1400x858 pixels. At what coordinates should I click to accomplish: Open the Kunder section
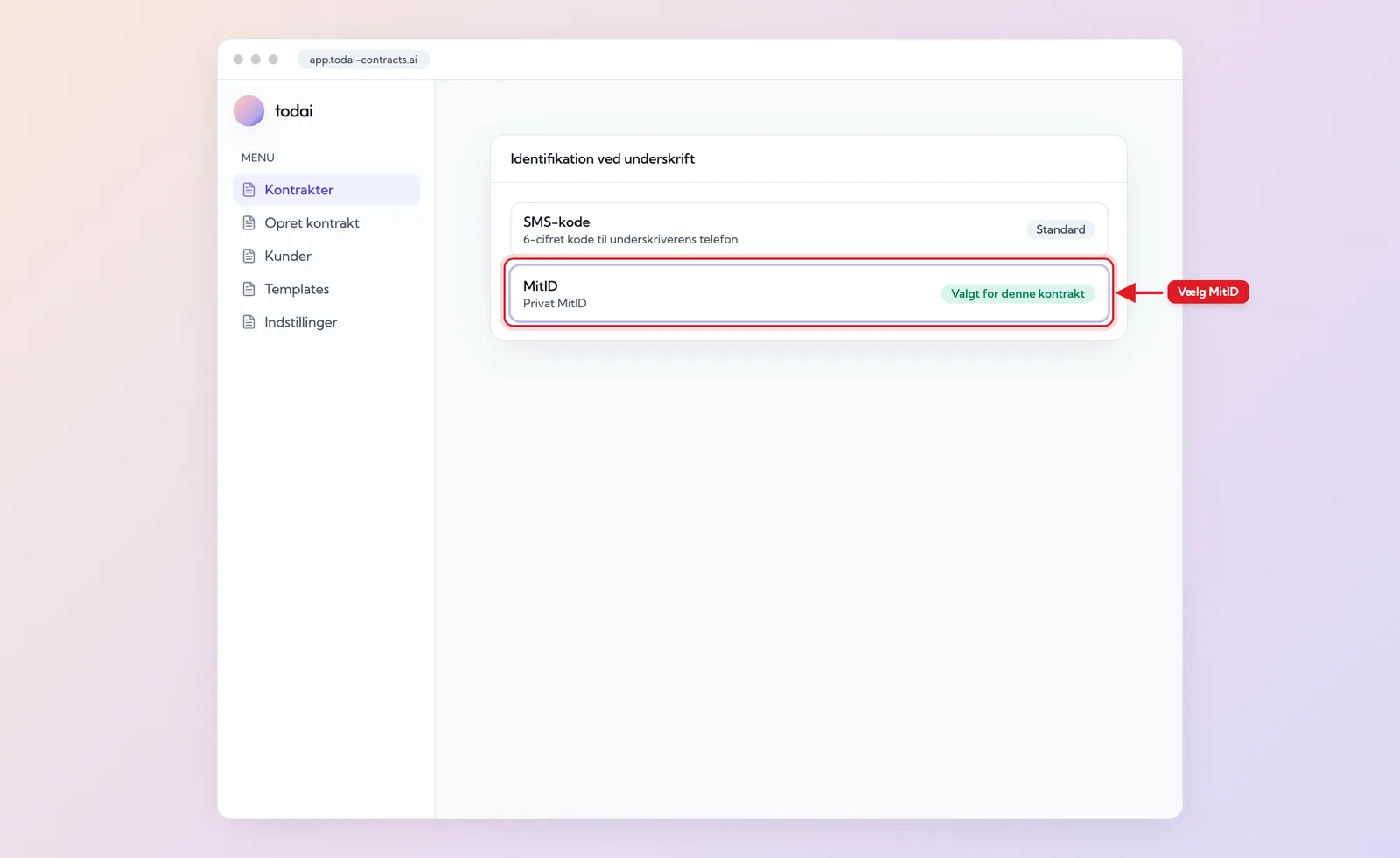click(326, 256)
